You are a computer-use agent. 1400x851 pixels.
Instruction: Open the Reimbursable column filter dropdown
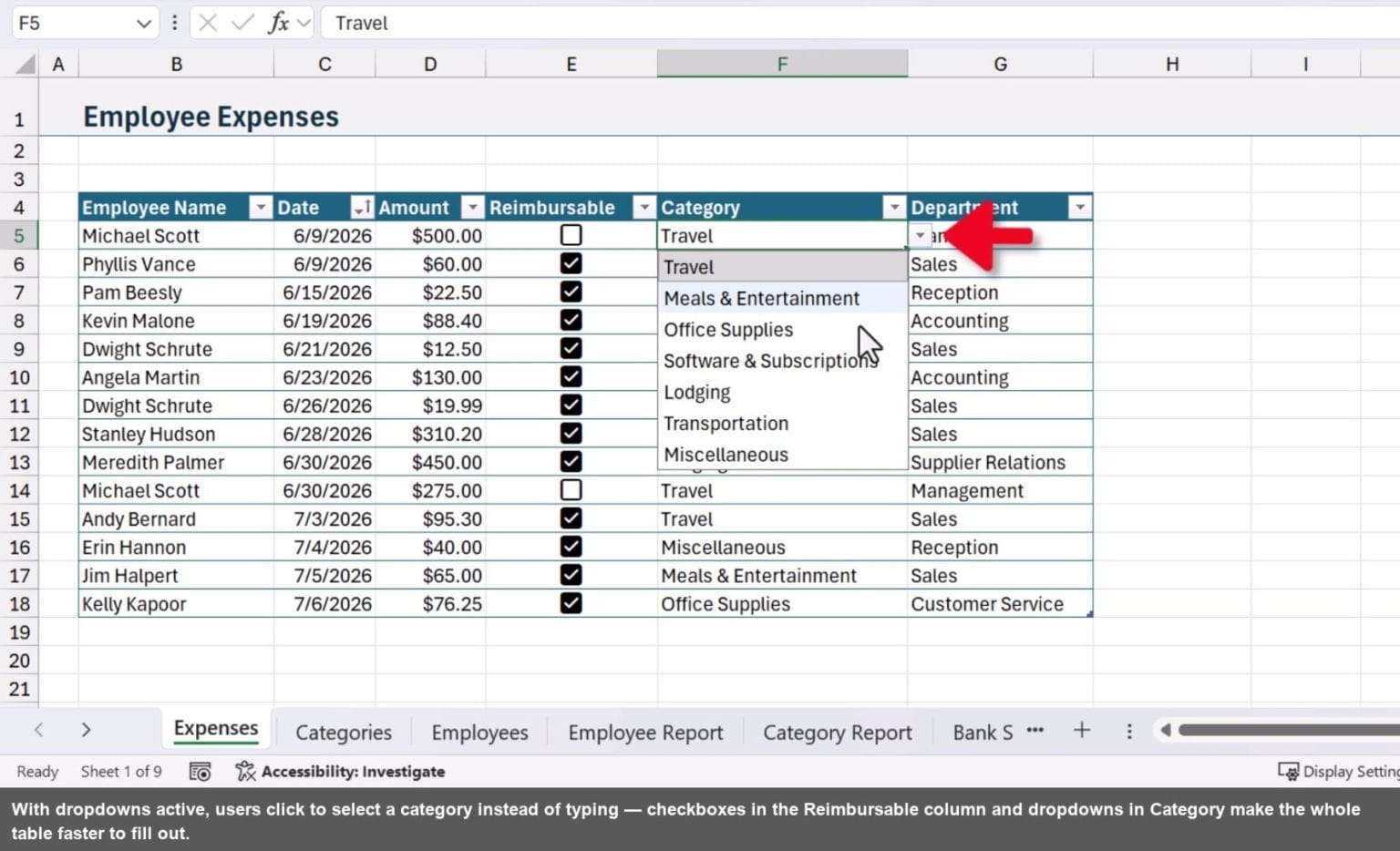(x=644, y=208)
